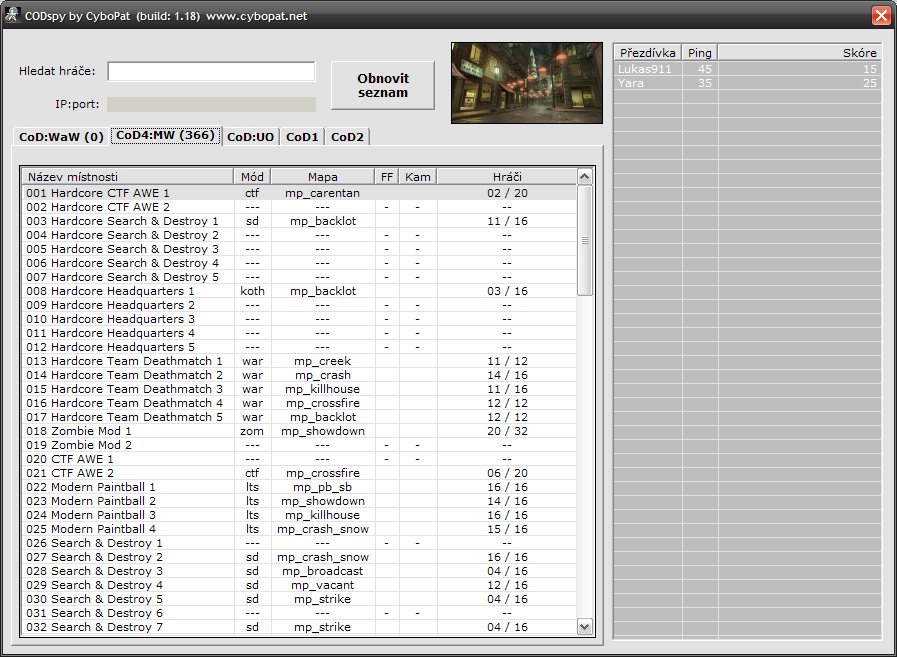Image resolution: width=897 pixels, height=657 pixels.
Task: Sort by the Mapa column header
Action: pyautogui.click(x=323, y=177)
